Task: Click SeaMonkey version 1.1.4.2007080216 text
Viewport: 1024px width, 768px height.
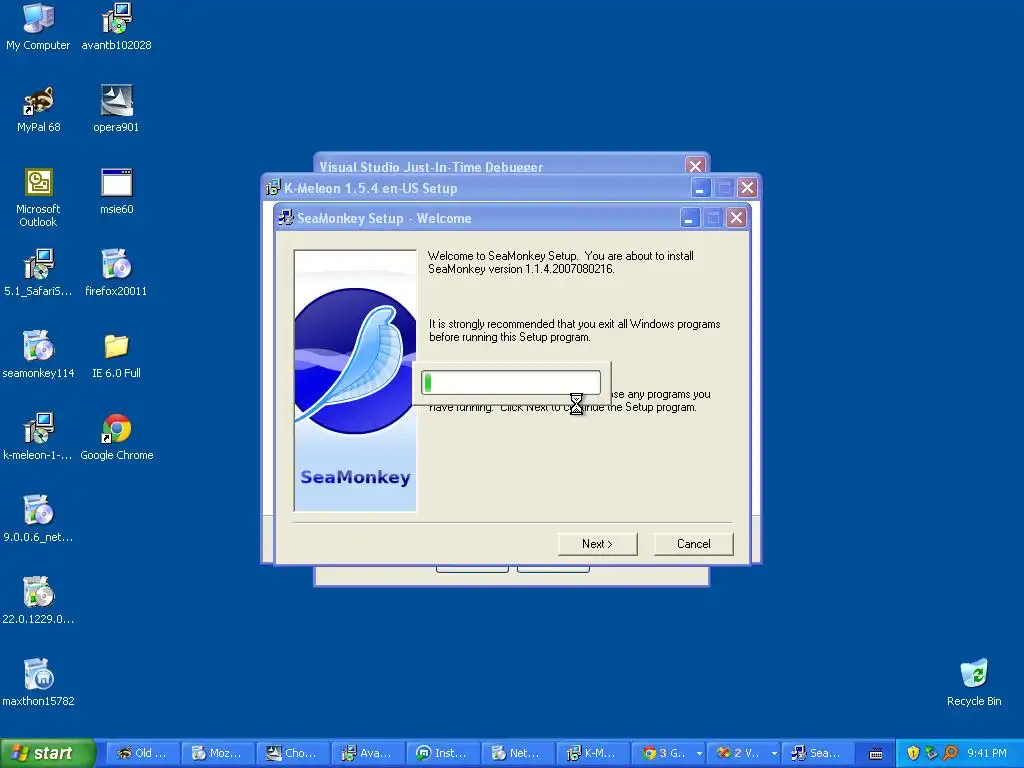Action: click(x=520, y=269)
